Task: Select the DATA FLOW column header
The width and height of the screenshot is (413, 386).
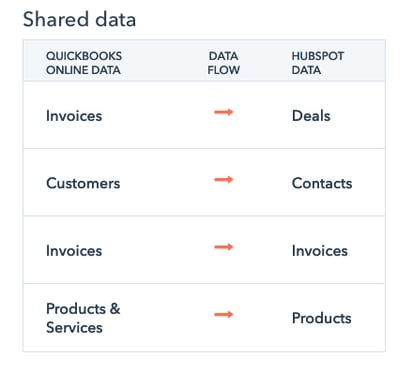Action: pos(224,63)
